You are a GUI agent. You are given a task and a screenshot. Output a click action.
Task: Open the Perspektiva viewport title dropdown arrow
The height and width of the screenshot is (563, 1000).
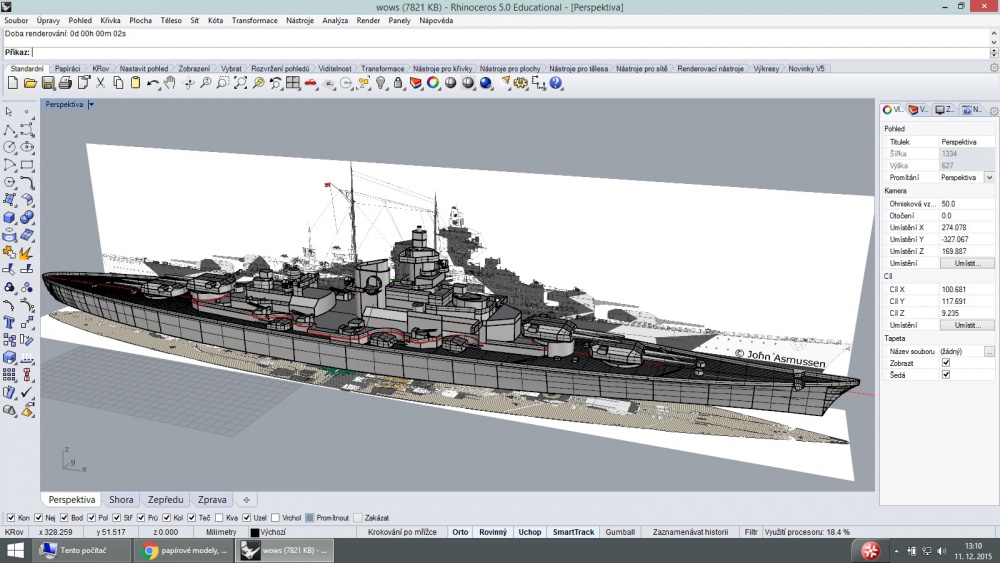pyautogui.click(x=91, y=105)
